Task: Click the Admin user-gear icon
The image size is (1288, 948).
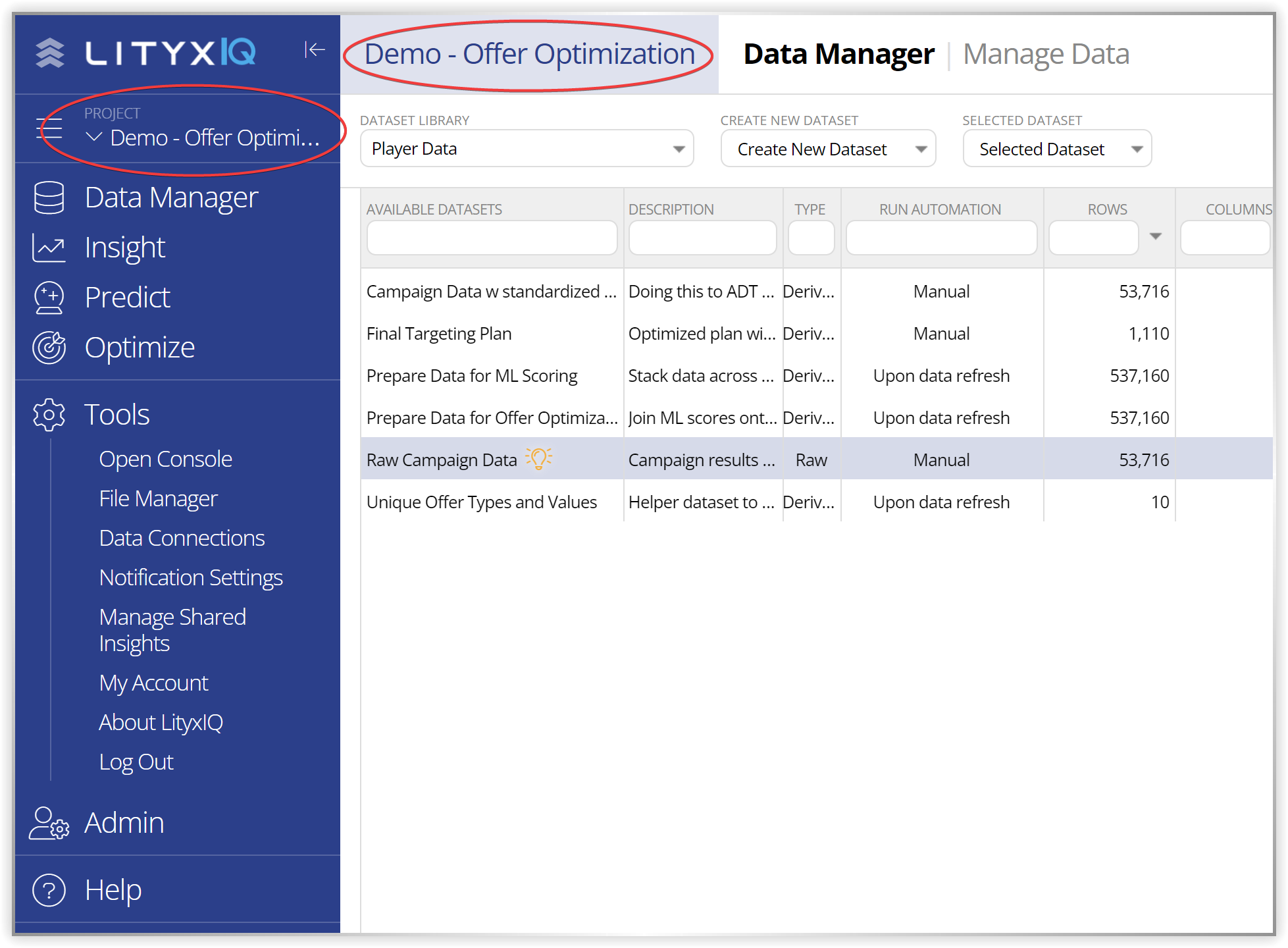Action: [49, 823]
